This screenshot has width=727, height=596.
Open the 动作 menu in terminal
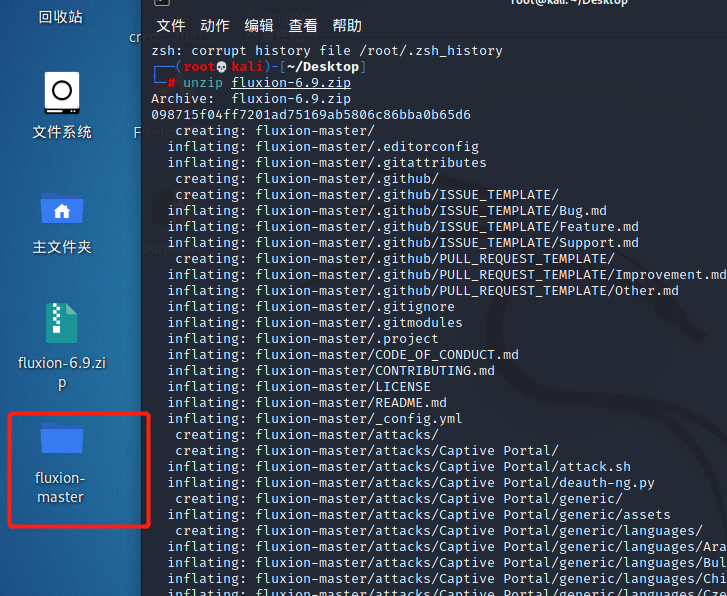pyautogui.click(x=215, y=26)
